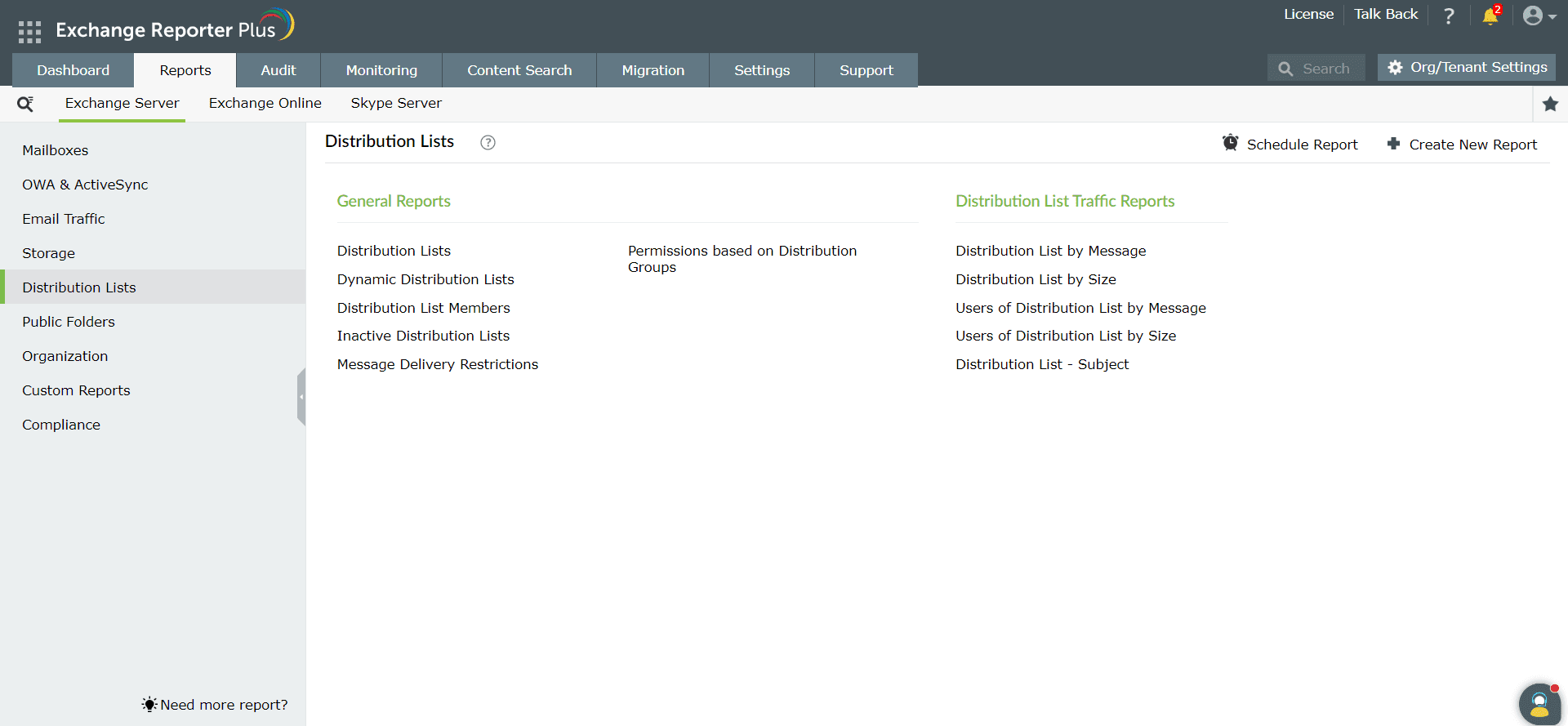Click the Need more report? link
Image resolution: width=1568 pixels, height=726 pixels.
click(224, 705)
